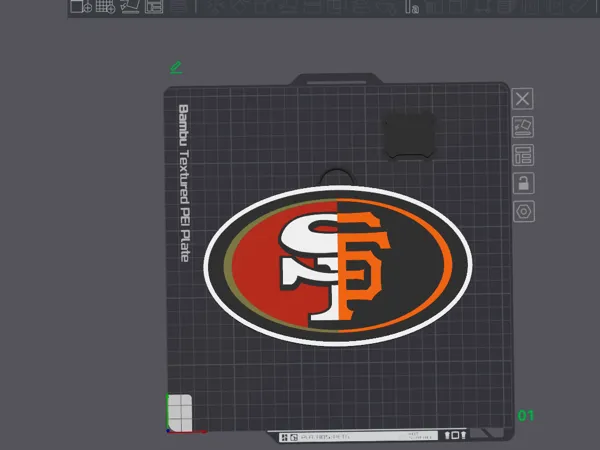Click the Arrange all objects toolbar icon
Screen dimensions: 600x450
coord(154,7)
